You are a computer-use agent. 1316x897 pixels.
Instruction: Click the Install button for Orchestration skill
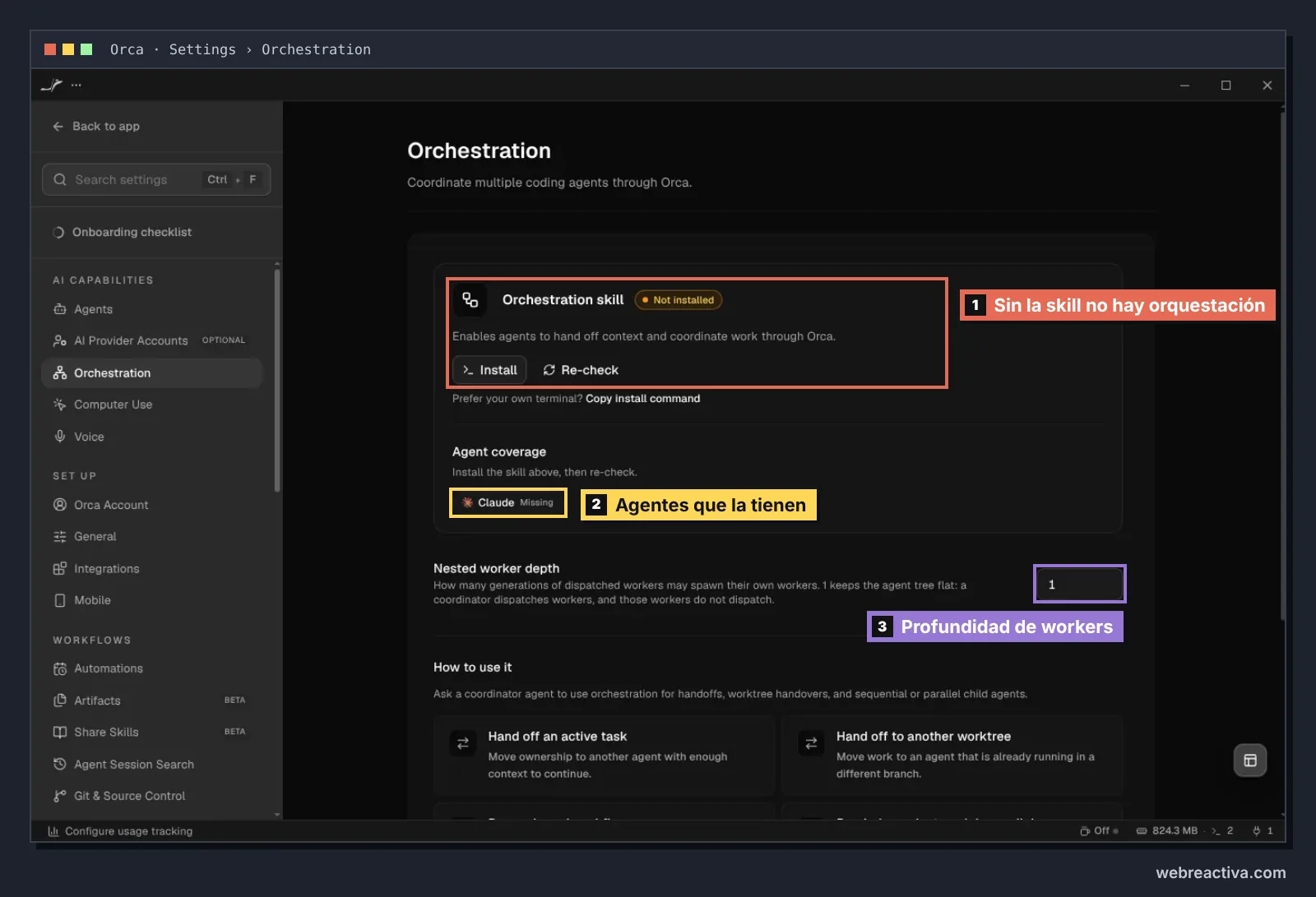coord(489,370)
